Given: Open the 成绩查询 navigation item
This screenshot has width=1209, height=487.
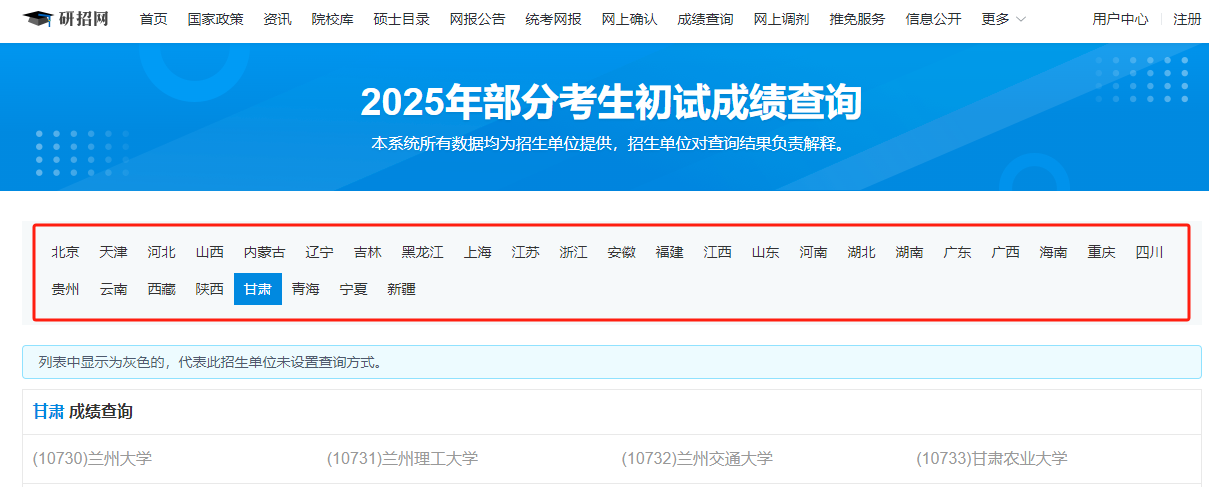Looking at the screenshot, I should pos(705,19).
